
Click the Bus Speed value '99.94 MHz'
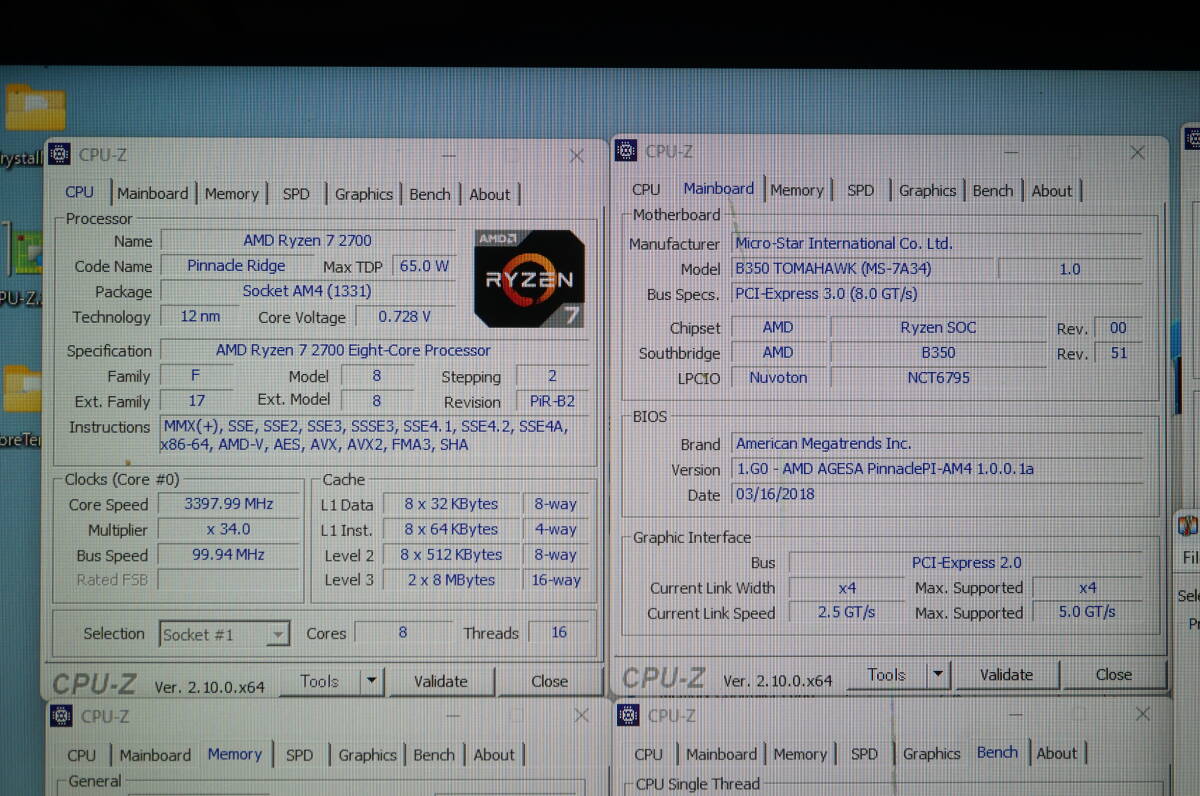228,555
